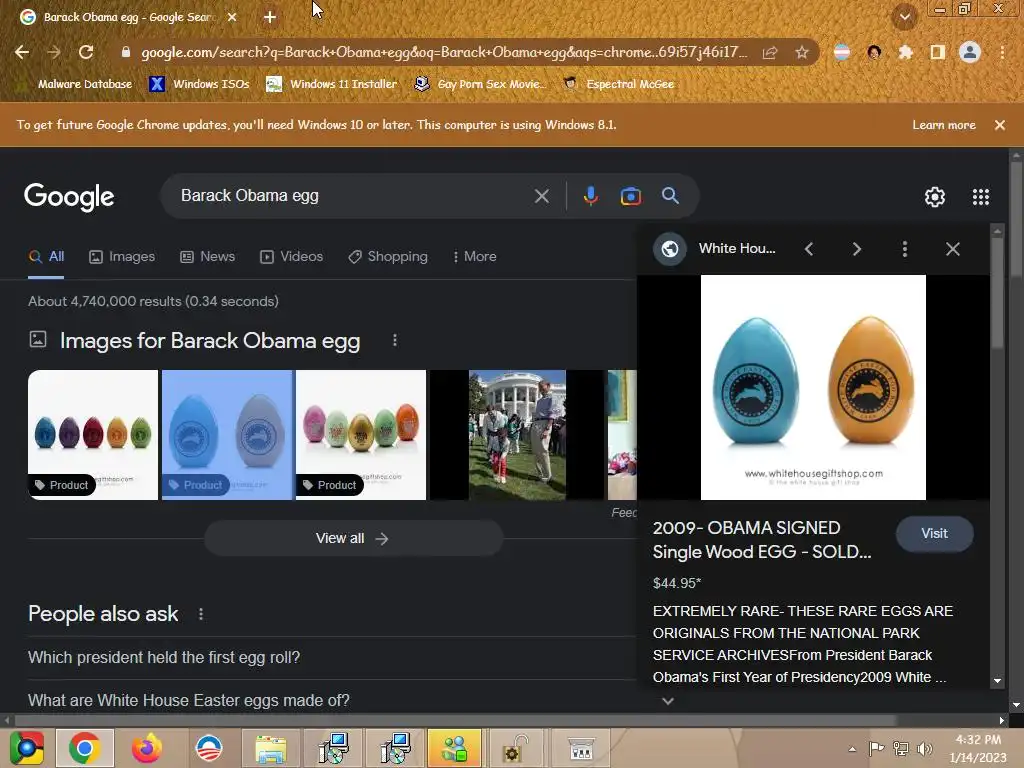Open the pastel eggs product thumbnail

(361, 435)
